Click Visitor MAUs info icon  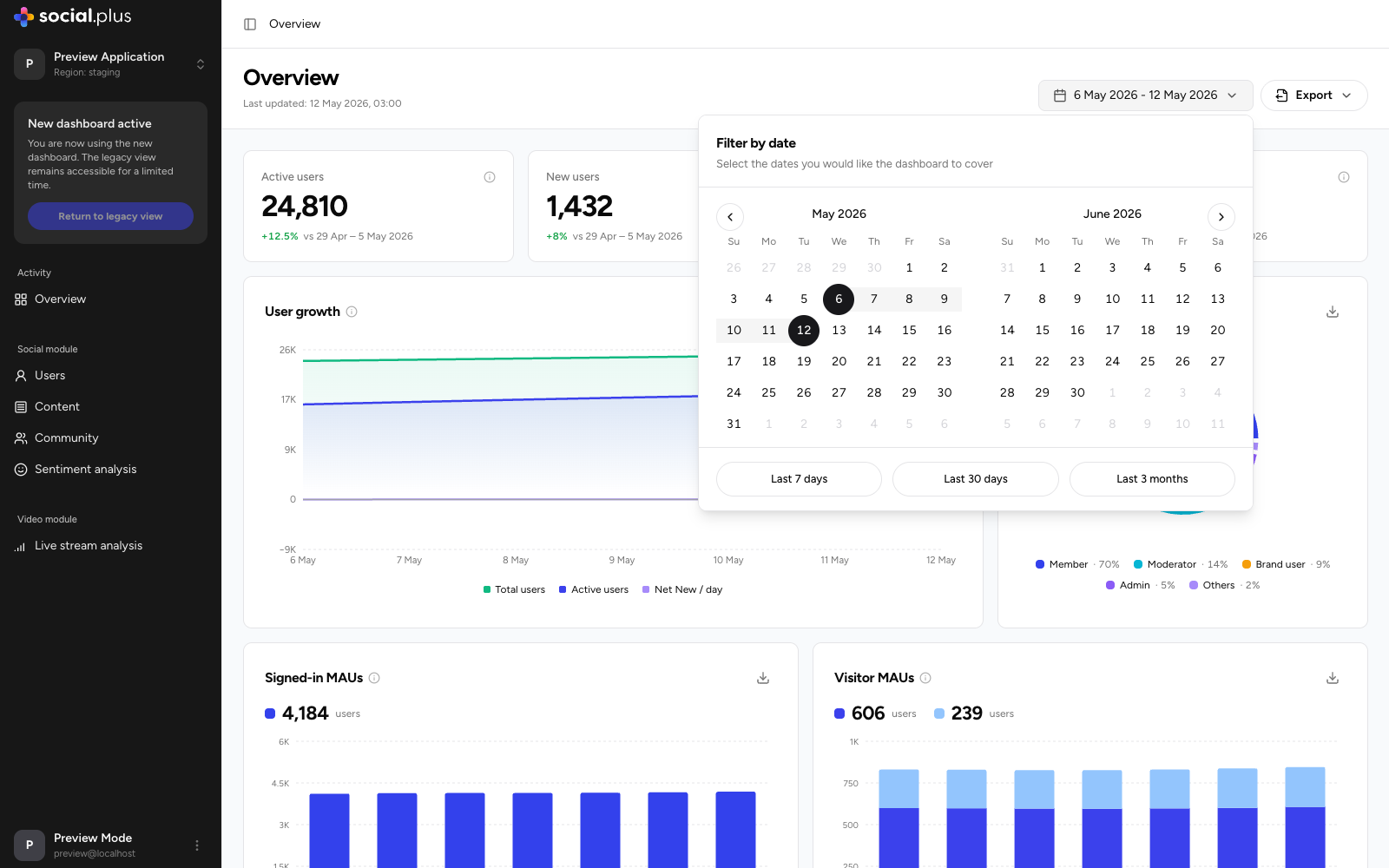click(x=925, y=678)
